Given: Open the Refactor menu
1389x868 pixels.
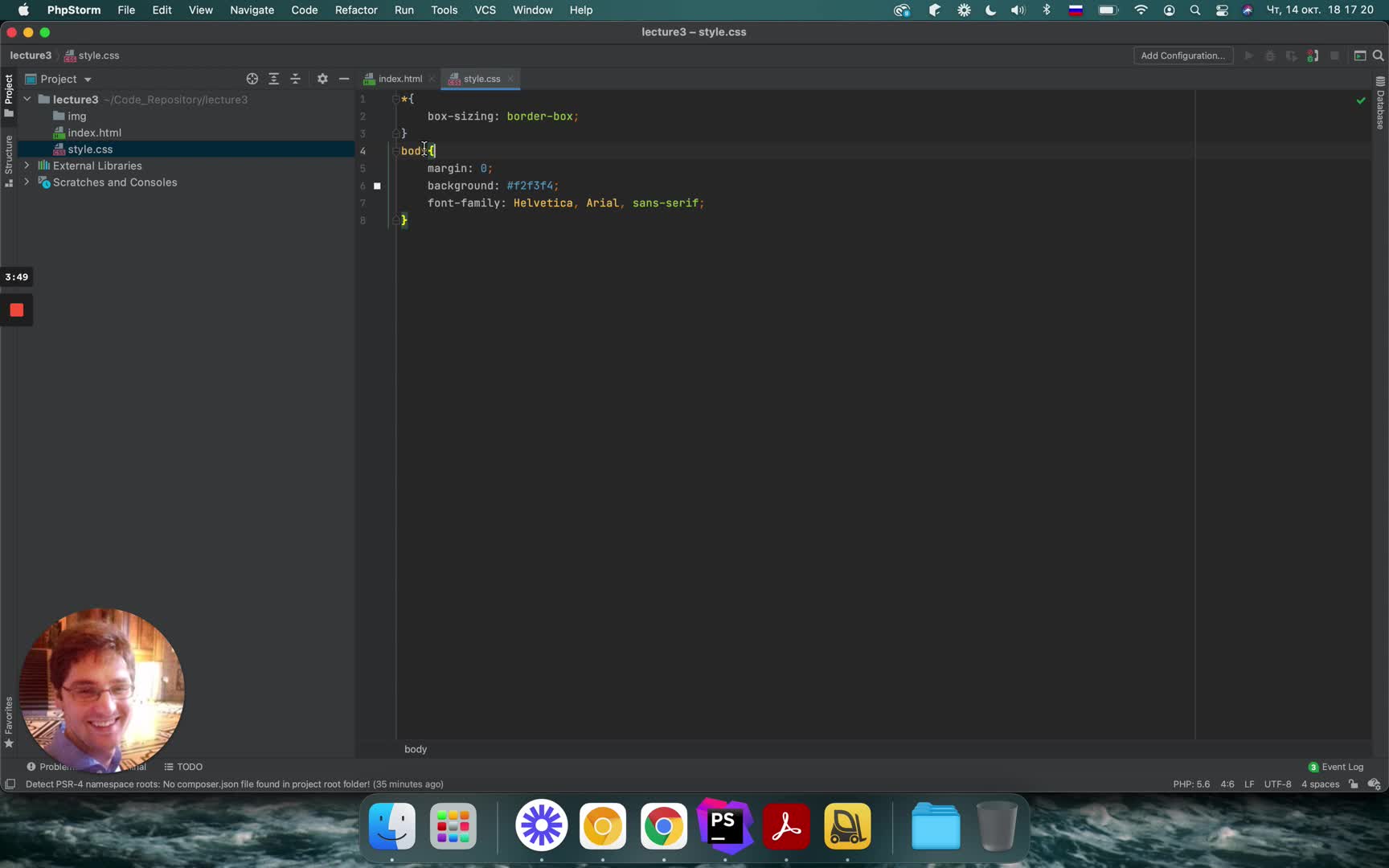Looking at the screenshot, I should point(356,10).
